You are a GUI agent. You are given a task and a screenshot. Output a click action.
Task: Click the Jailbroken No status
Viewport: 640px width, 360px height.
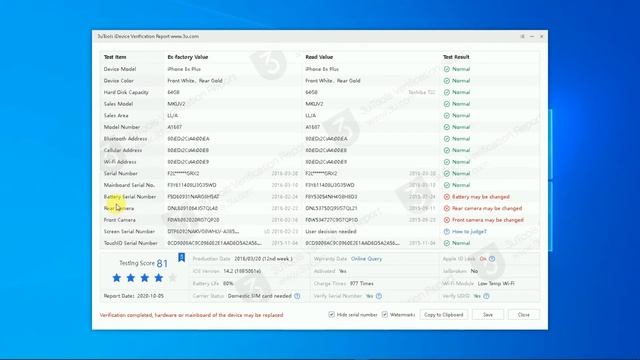(474, 271)
